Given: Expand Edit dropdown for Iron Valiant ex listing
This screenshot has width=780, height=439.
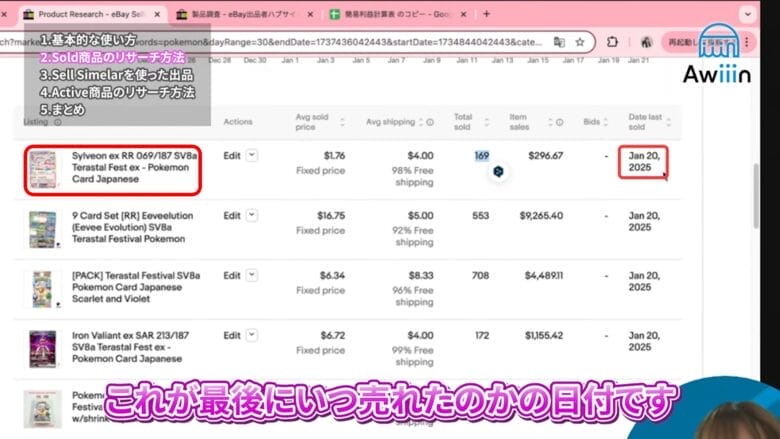Looking at the screenshot, I should point(252,335).
